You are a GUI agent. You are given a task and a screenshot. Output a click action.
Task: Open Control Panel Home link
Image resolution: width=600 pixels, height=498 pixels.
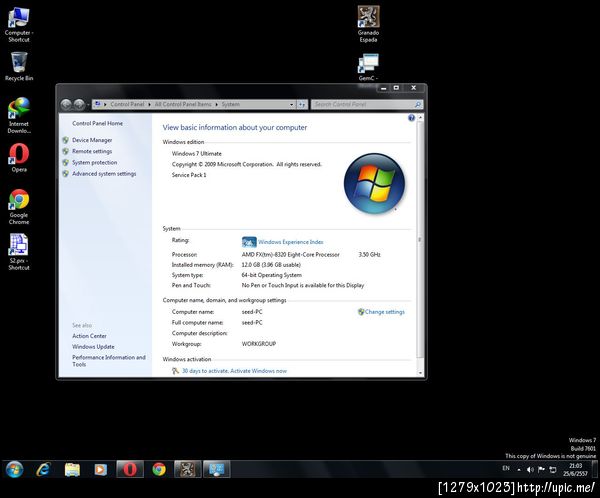coord(98,123)
